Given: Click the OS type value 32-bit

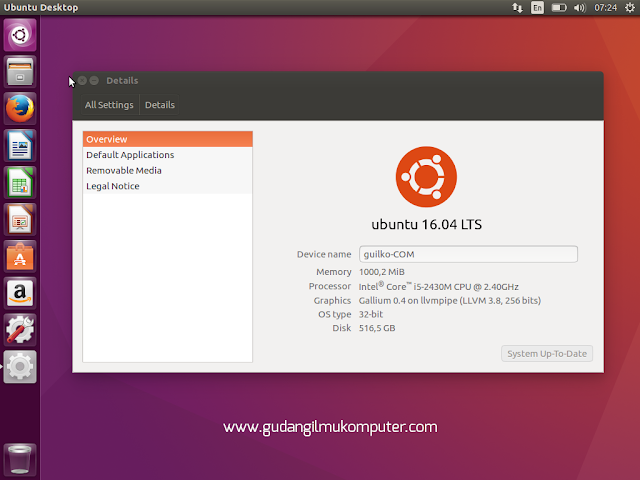Looking at the screenshot, I should click(371, 314).
